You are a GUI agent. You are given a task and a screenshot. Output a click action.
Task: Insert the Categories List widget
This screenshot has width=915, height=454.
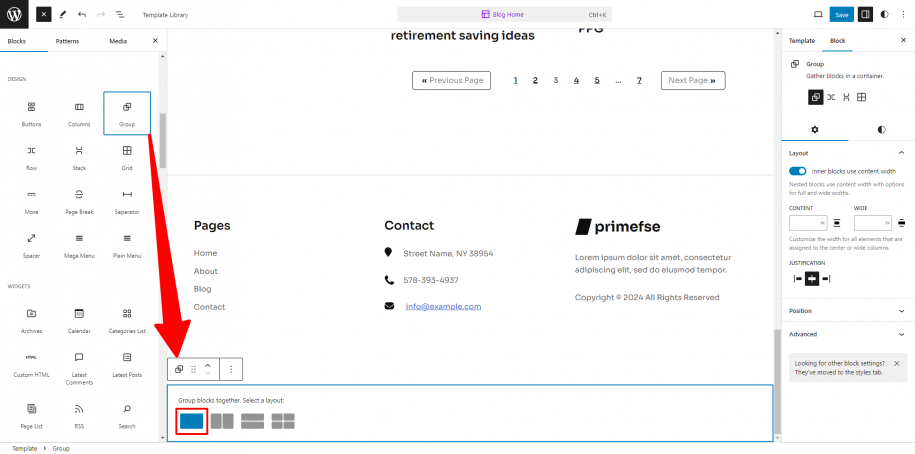pyautogui.click(x=127, y=320)
